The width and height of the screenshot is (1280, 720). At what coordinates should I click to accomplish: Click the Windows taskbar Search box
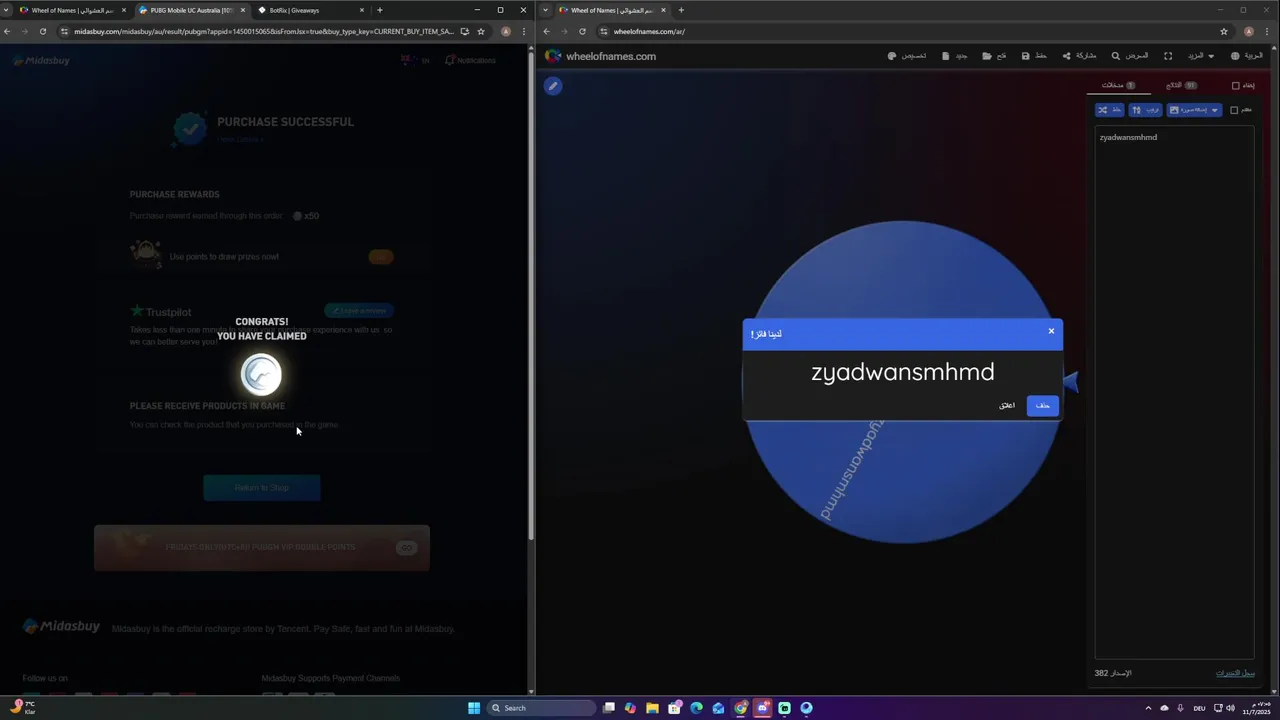(539, 708)
